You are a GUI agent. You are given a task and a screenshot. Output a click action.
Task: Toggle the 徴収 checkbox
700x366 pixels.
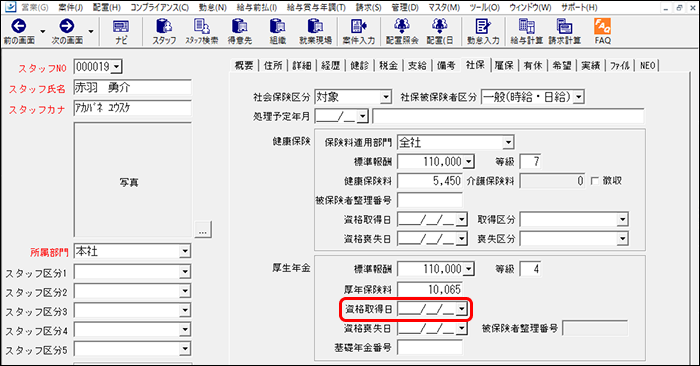click(595, 181)
